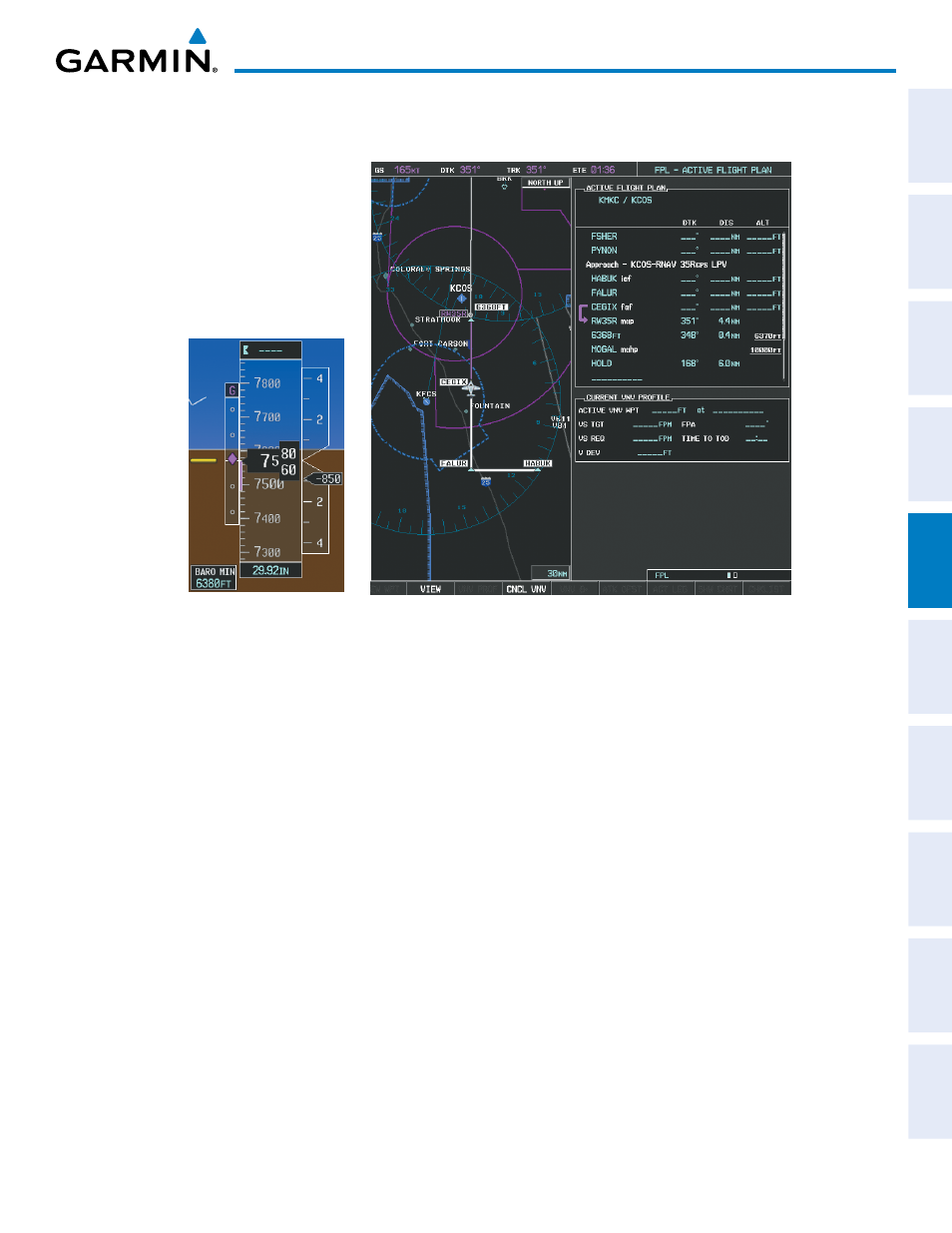Viewport: 952px width, 1233px height.
Task: Click the Interstate 25 shield near FALUR
Action: pos(486,481)
